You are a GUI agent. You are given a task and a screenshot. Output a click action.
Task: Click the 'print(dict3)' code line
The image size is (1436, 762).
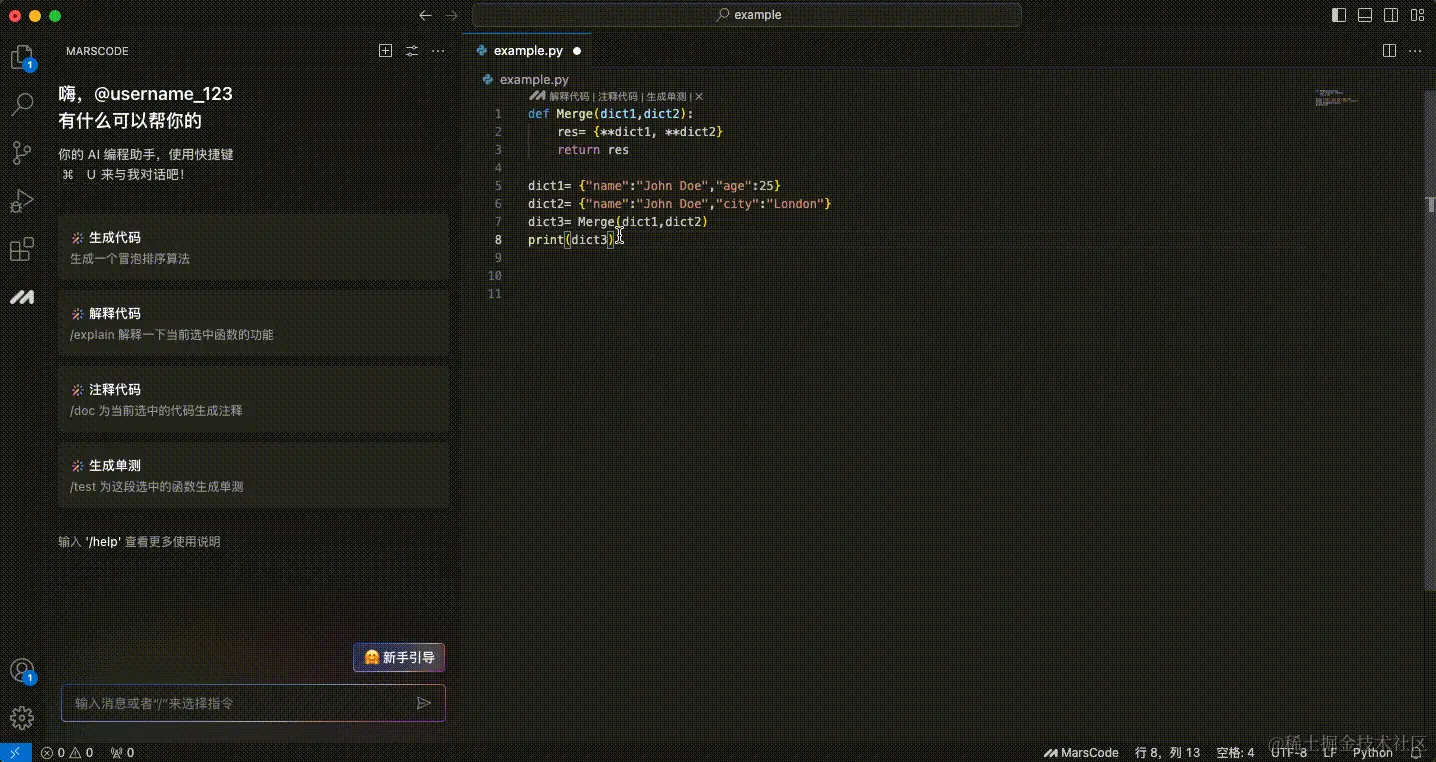[572, 240]
